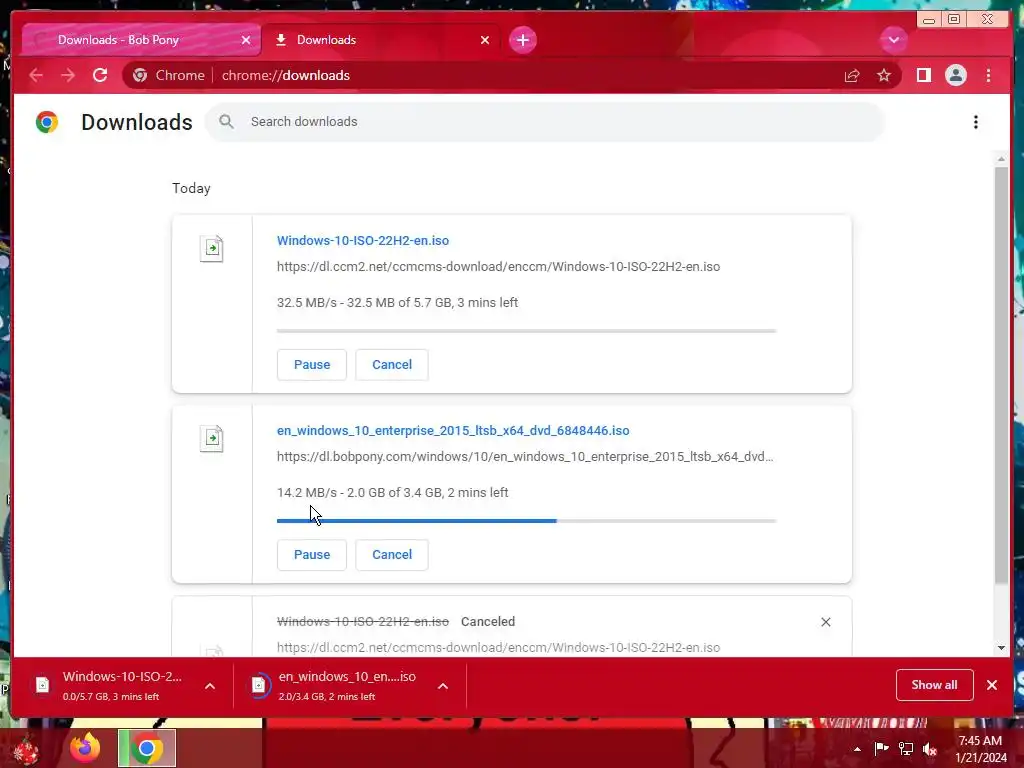
Task: Bookmark this page with the star icon
Action: click(x=884, y=75)
